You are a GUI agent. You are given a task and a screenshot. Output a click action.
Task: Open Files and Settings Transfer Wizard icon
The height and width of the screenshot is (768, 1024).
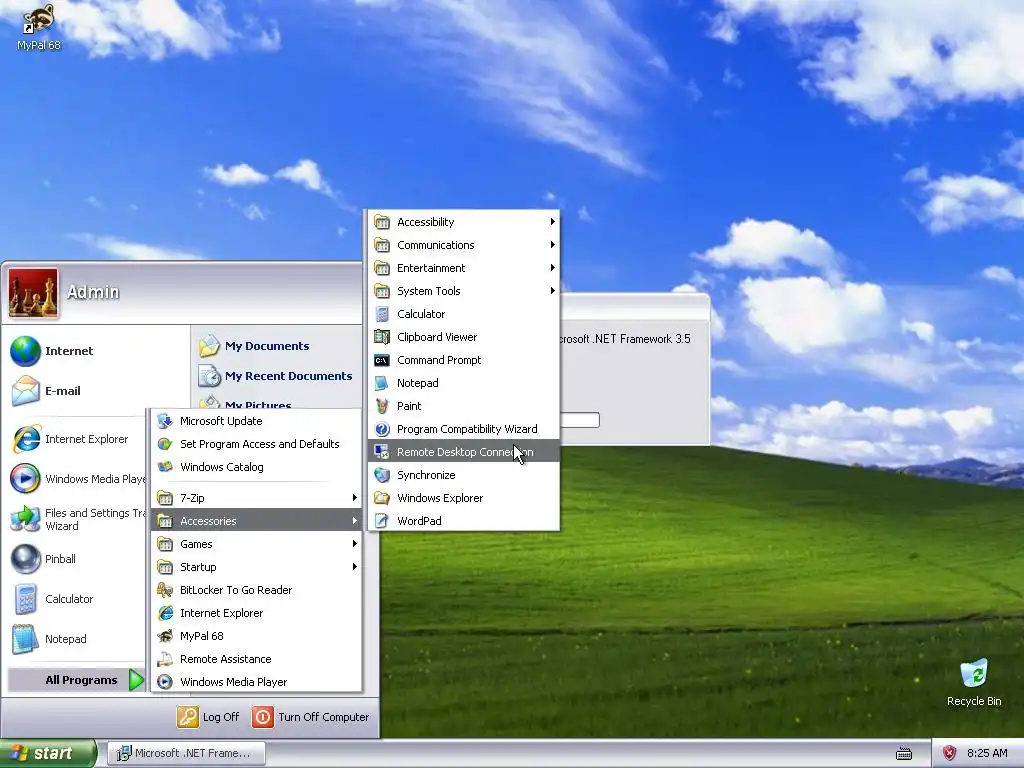(25, 519)
